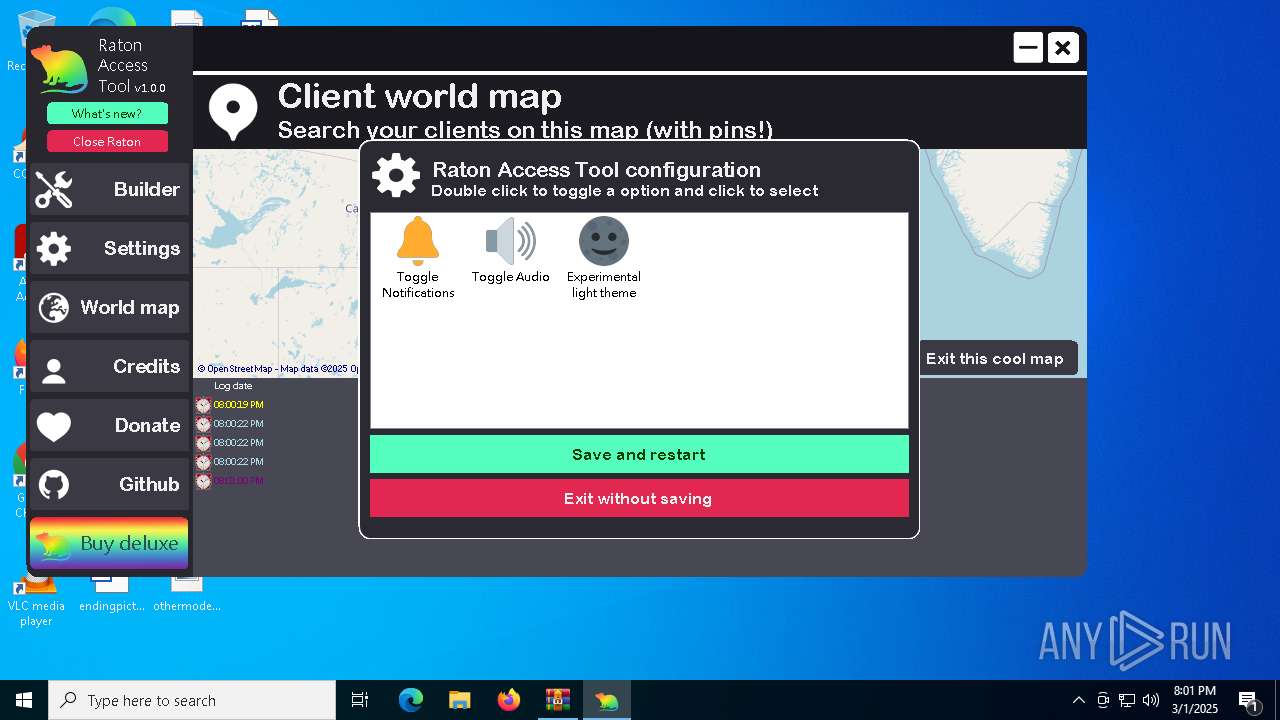Open the Github link section
The width and height of the screenshot is (1280, 720).
pyautogui.click(x=109, y=484)
